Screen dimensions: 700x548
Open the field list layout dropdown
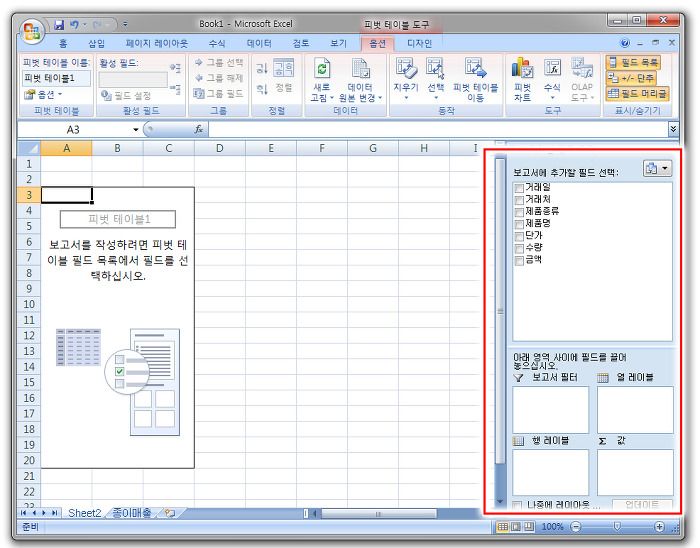tap(657, 169)
